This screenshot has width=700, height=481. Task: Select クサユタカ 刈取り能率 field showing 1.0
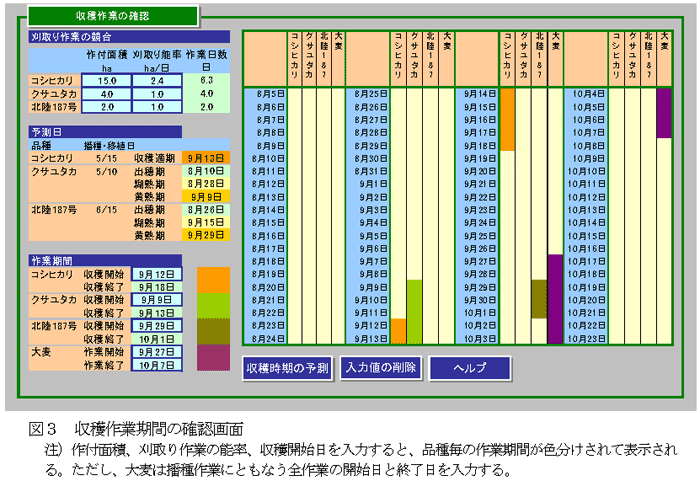tap(157, 94)
